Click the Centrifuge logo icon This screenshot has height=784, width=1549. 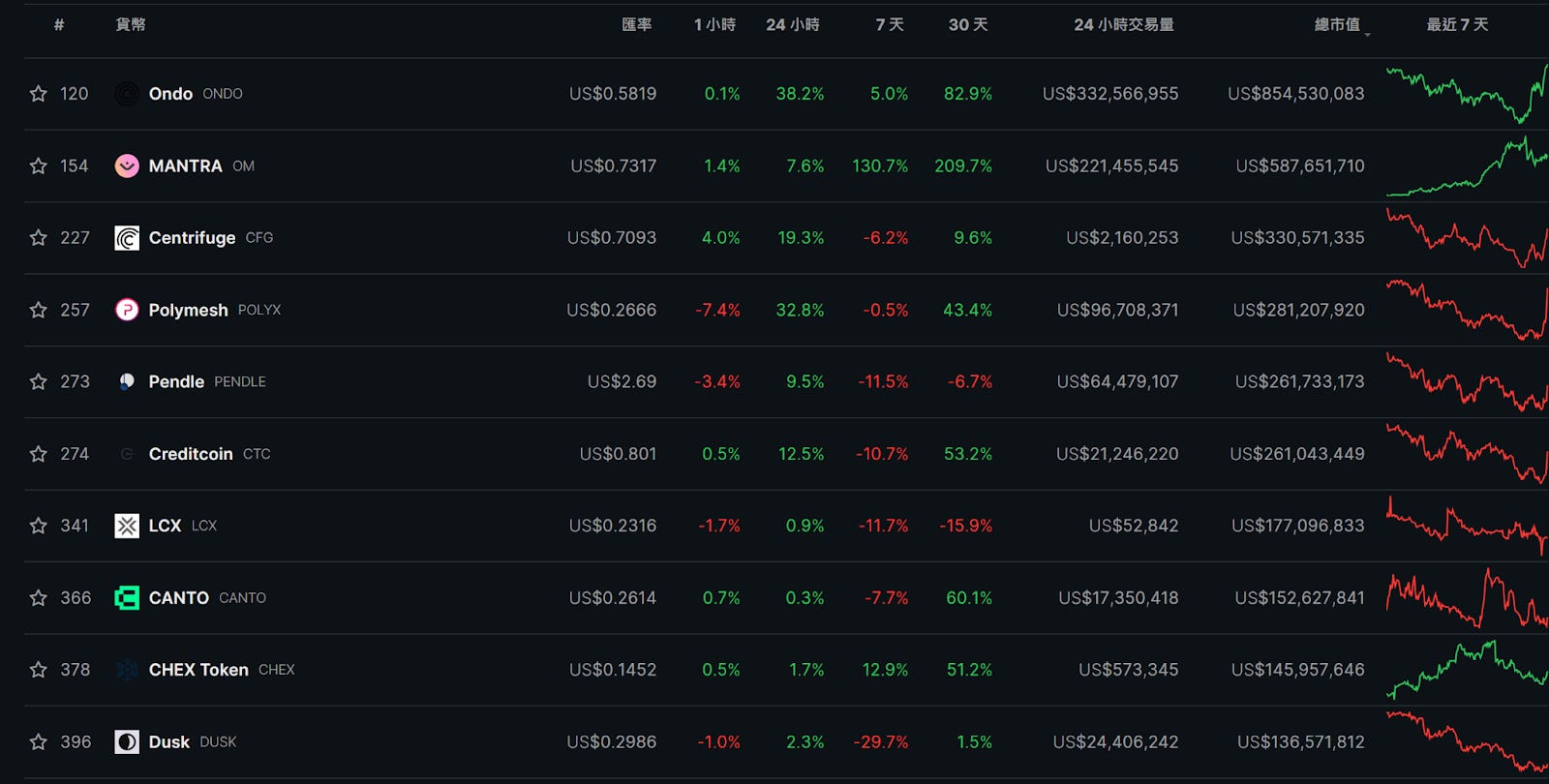tap(127, 237)
